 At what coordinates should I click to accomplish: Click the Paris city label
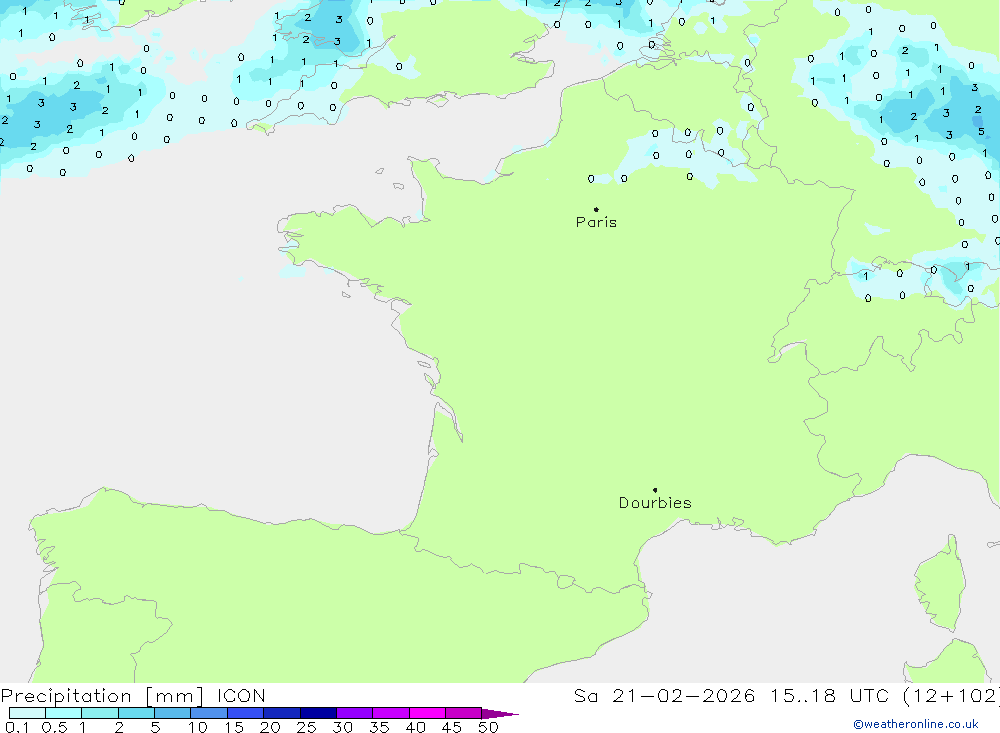tap(596, 222)
